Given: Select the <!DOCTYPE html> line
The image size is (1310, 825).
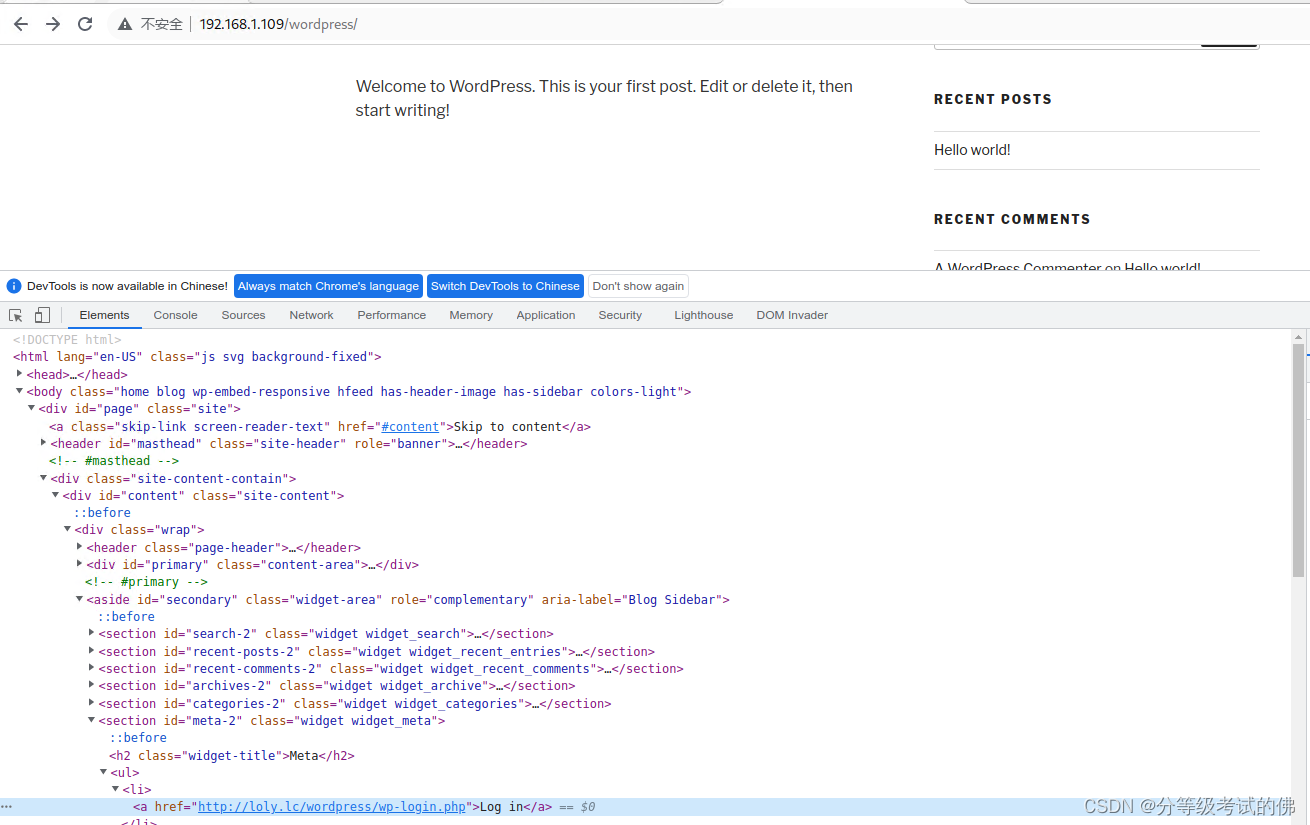Looking at the screenshot, I should tap(67, 340).
